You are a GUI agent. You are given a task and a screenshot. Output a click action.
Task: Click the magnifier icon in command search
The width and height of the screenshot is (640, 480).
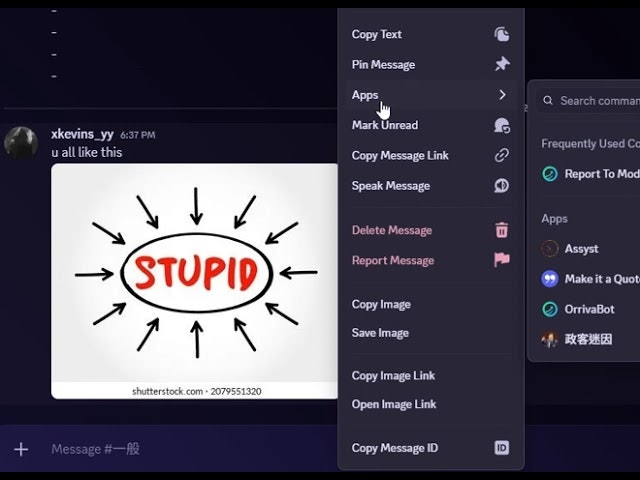[x=548, y=100]
